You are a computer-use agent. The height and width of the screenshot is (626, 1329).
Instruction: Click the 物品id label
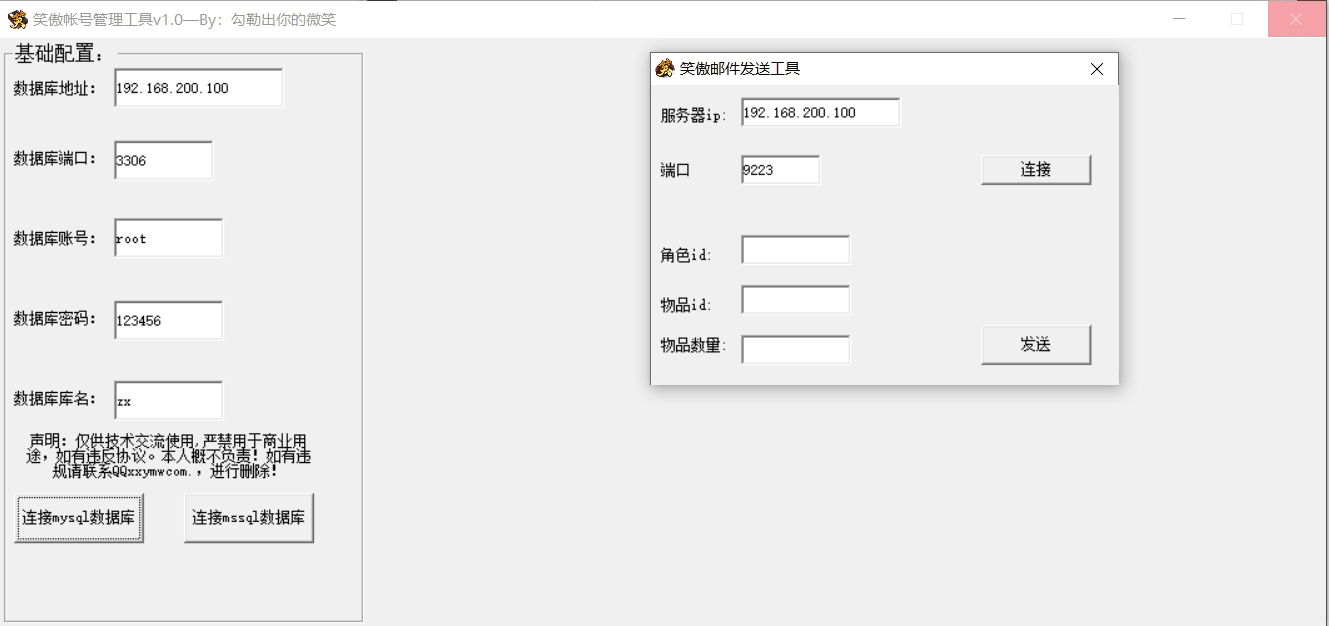tap(685, 305)
